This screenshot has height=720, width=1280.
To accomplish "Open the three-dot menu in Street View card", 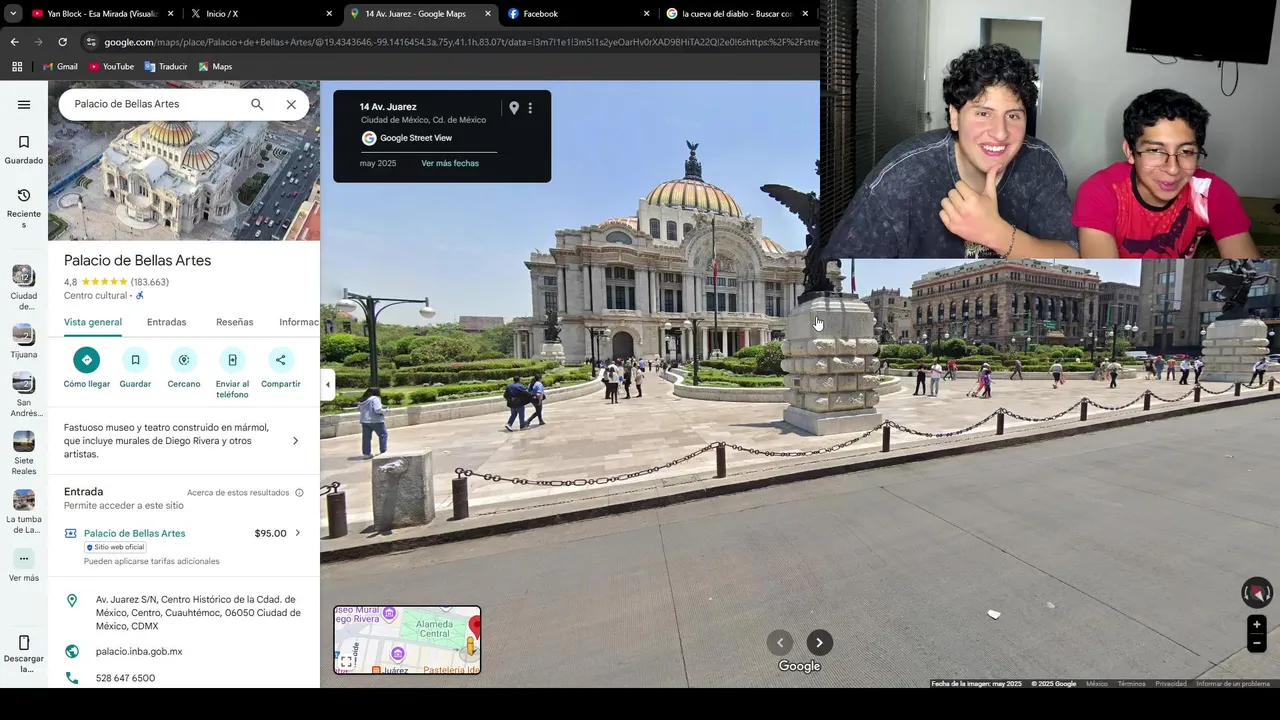I will (531, 108).
